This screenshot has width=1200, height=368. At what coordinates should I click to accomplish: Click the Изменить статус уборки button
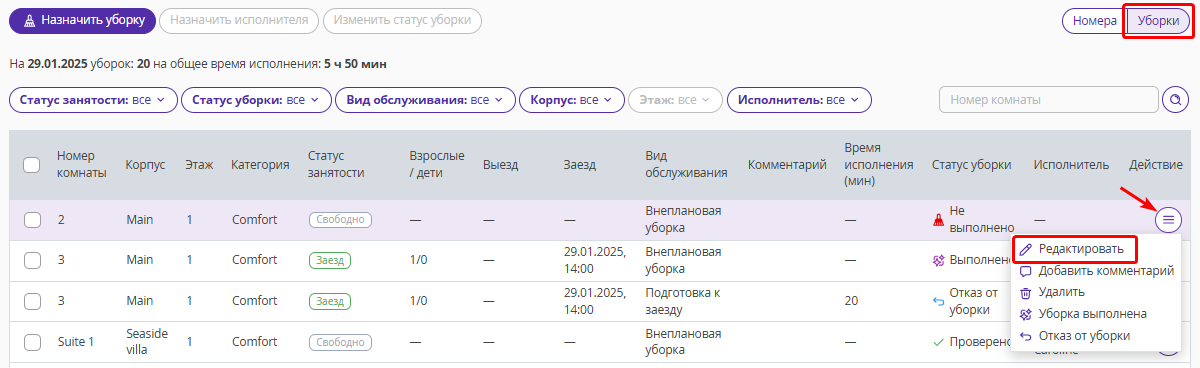click(402, 20)
